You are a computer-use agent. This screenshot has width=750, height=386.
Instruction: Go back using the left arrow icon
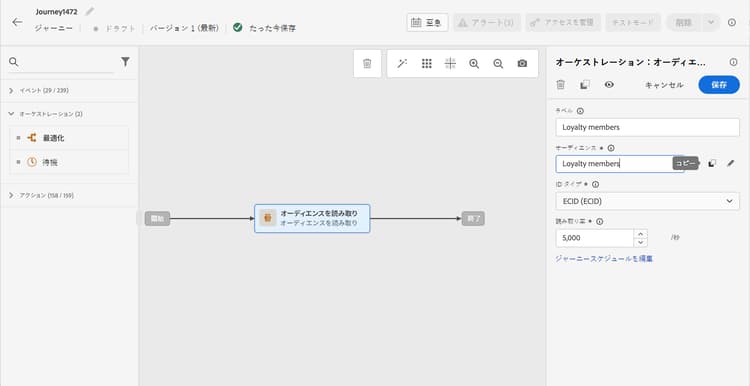point(17,22)
